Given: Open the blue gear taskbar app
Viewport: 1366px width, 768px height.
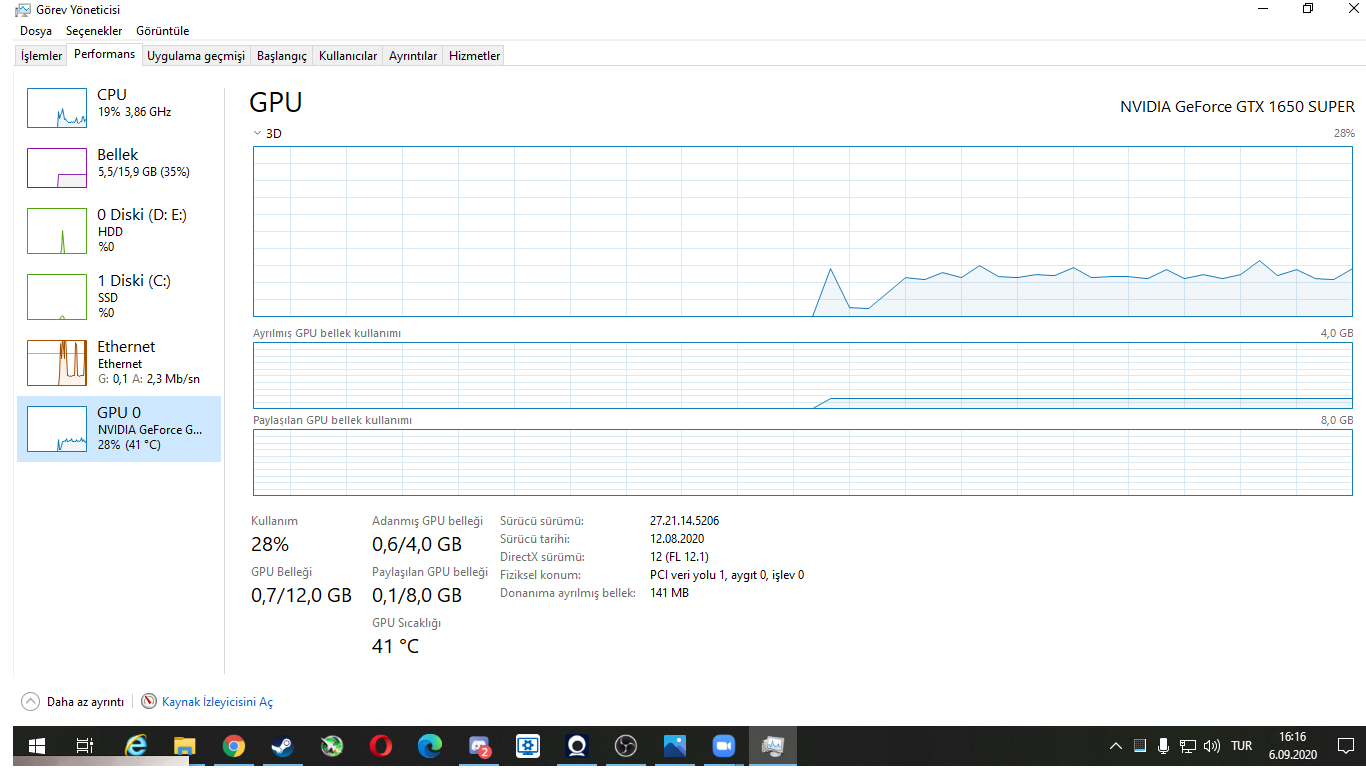Looking at the screenshot, I should pyautogui.click(x=528, y=746).
